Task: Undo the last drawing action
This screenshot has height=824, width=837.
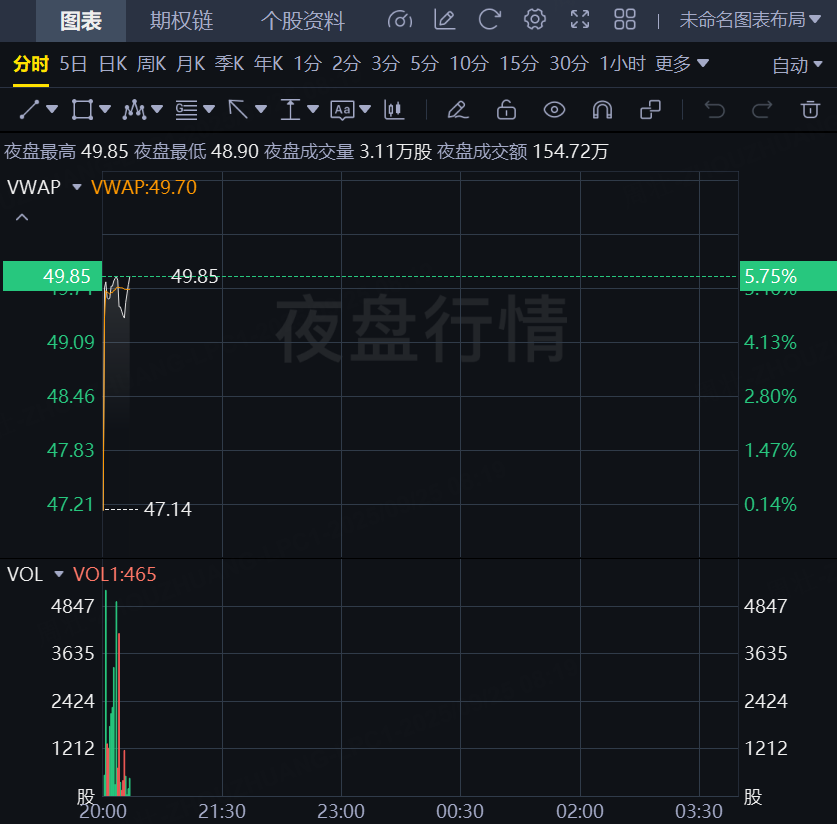Action: click(714, 109)
